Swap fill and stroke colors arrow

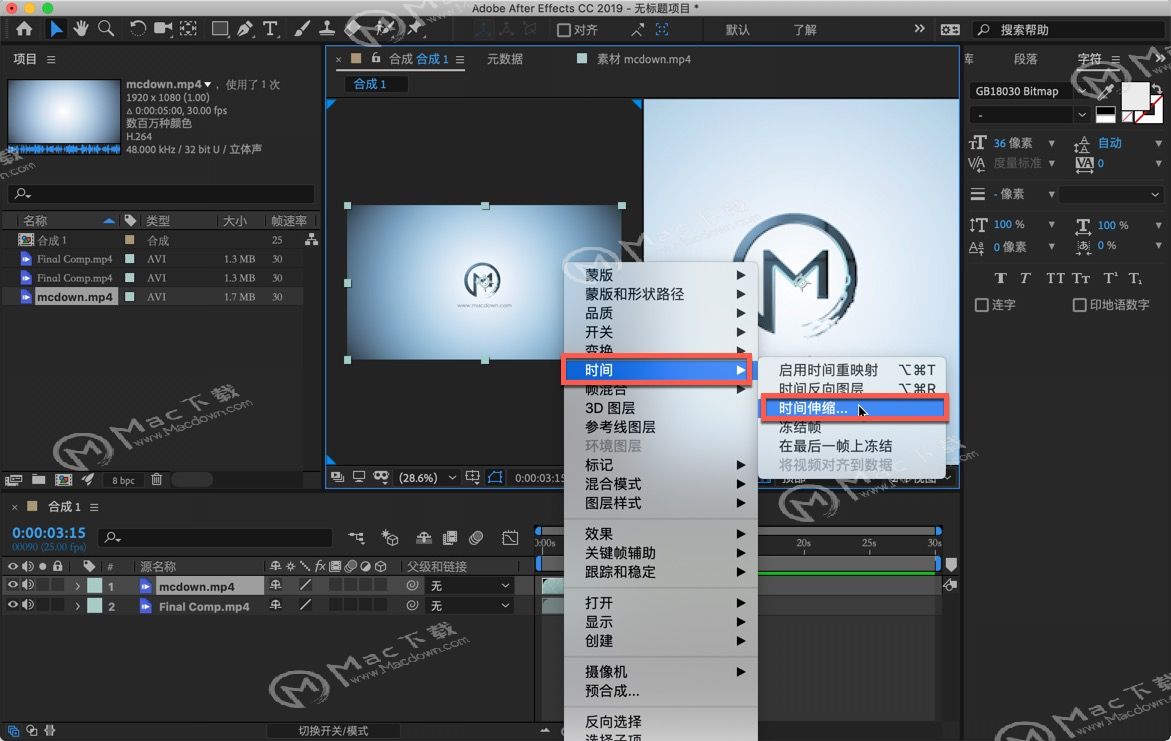pyautogui.click(x=1156, y=88)
